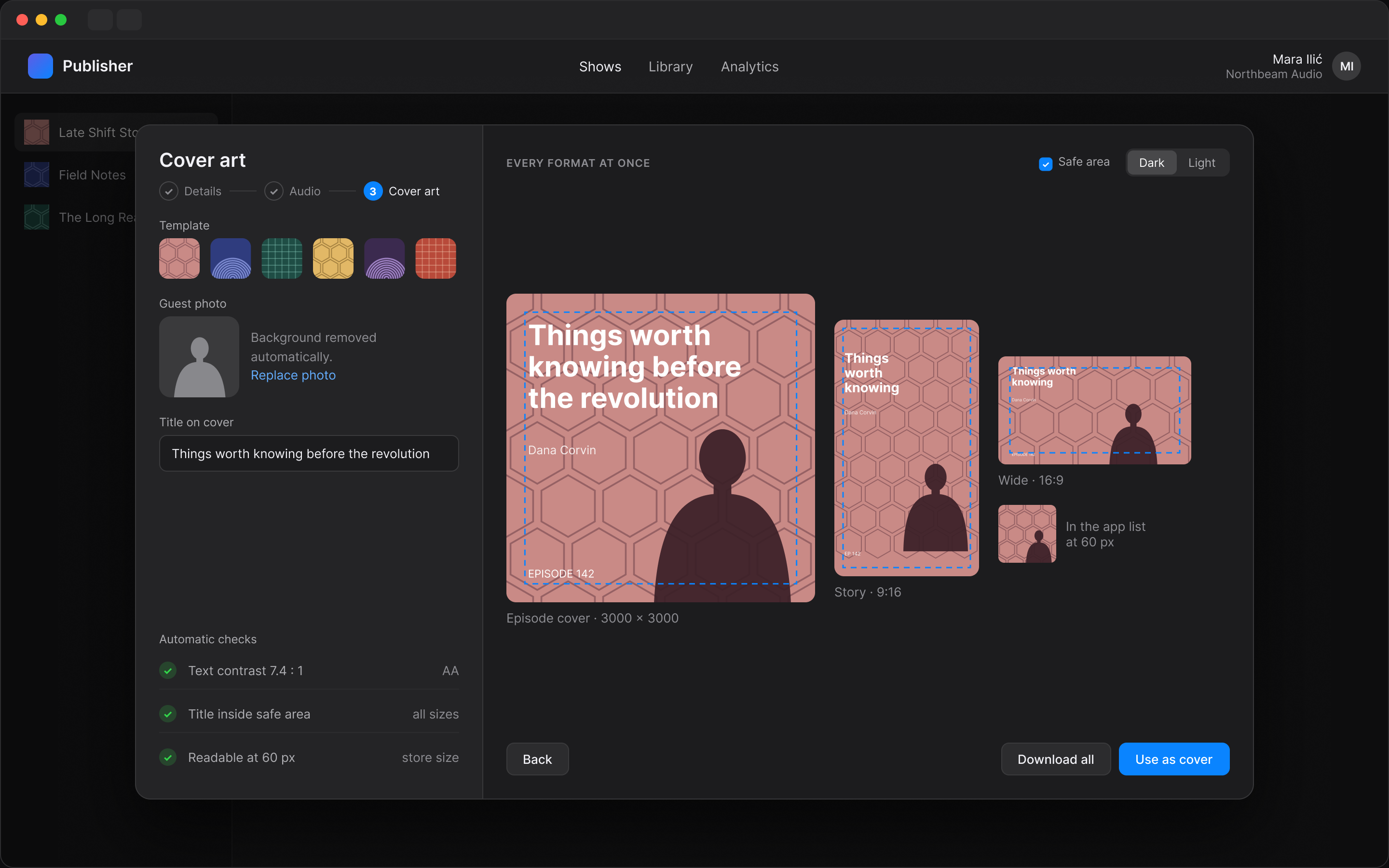This screenshot has width=1389, height=868.
Task: Open the MI user avatar
Action: tap(1347, 67)
